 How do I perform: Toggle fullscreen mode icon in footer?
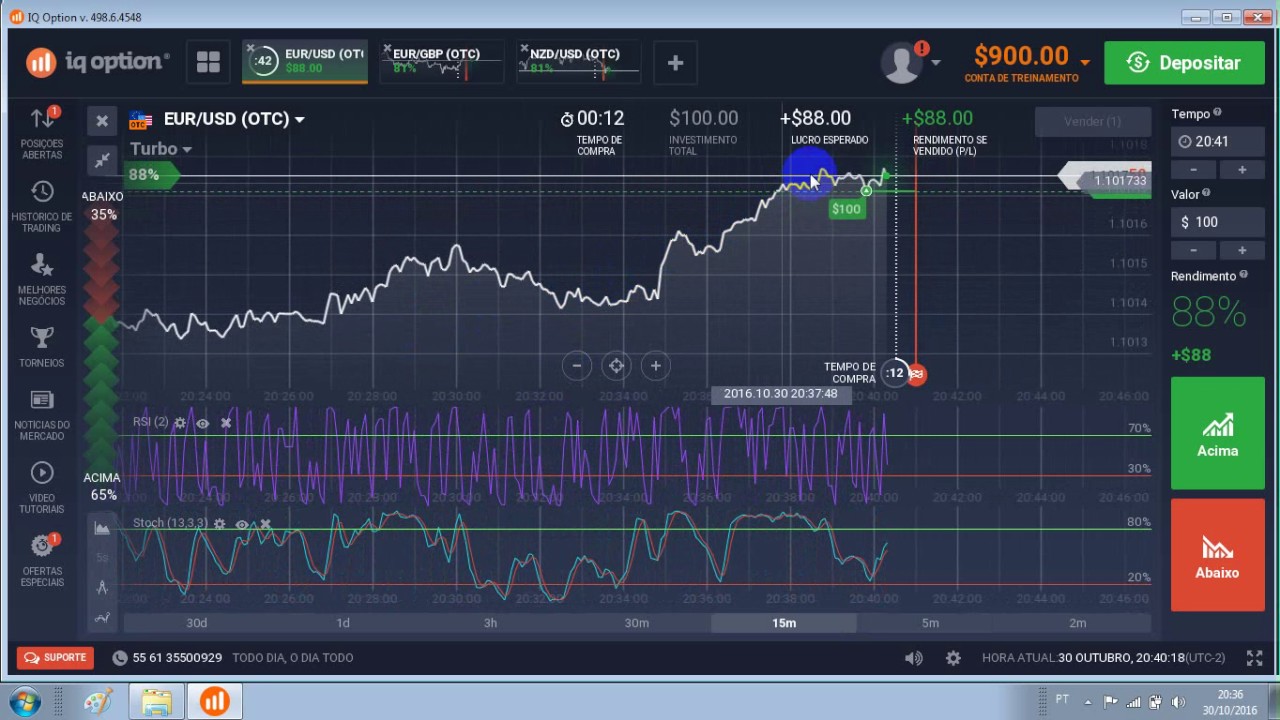pyautogui.click(x=1254, y=658)
